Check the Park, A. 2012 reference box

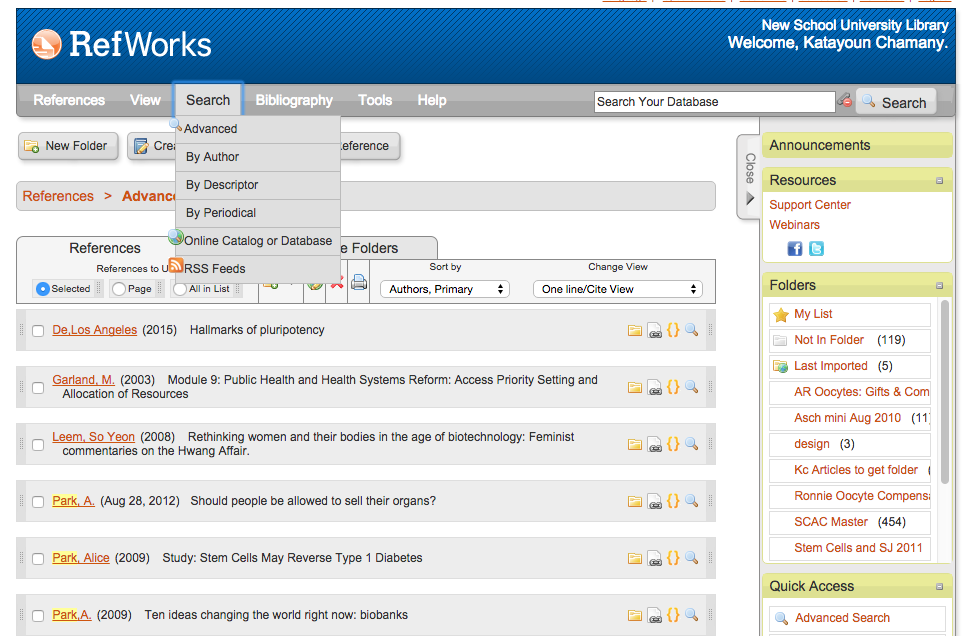point(38,502)
